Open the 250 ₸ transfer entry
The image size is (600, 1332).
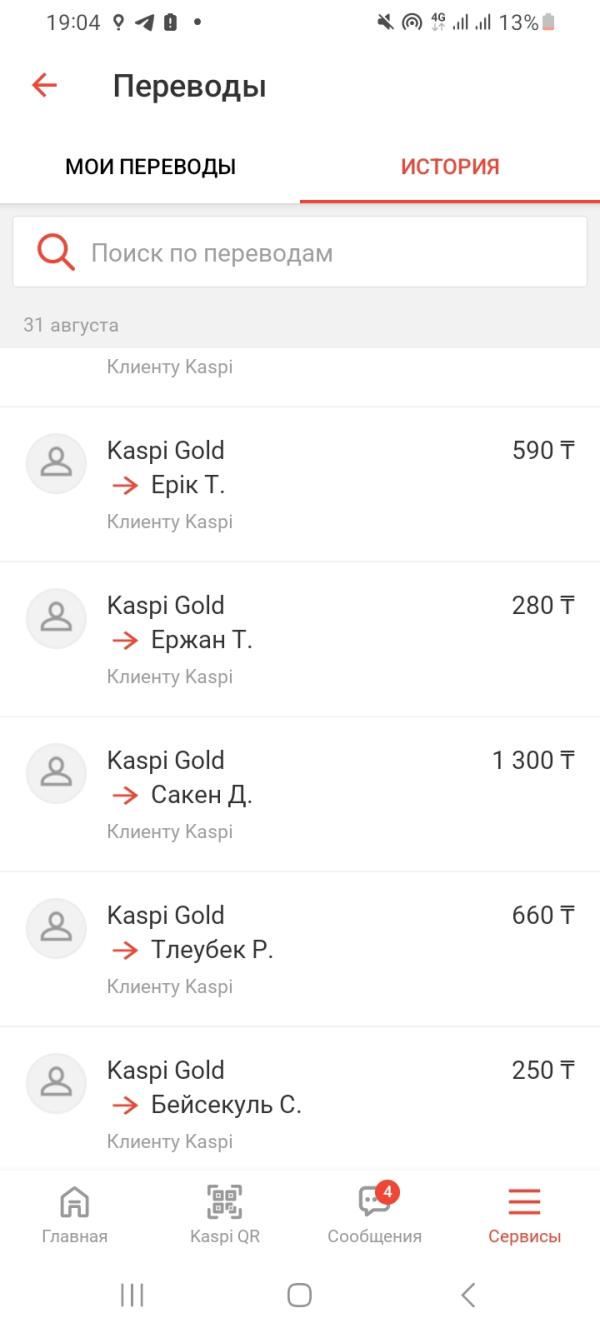[300, 1098]
